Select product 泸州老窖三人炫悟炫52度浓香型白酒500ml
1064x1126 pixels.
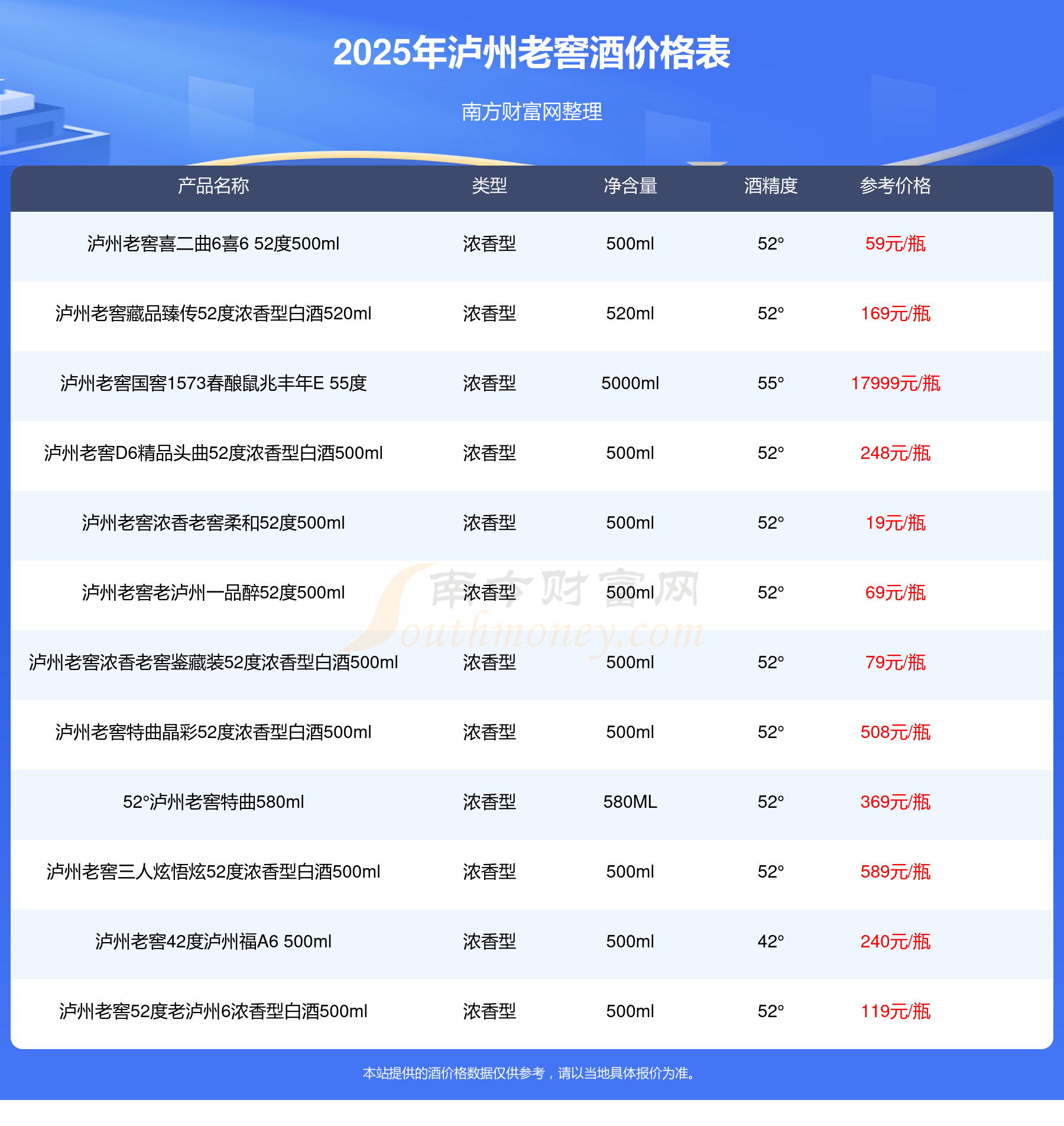pyautogui.click(x=213, y=872)
